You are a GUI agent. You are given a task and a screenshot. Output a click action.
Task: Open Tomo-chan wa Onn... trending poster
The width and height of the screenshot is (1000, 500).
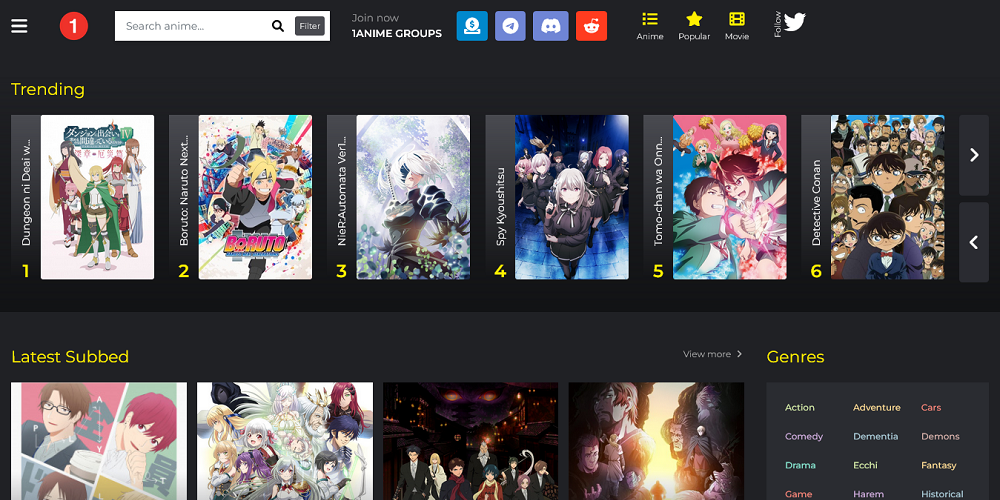(x=730, y=197)
